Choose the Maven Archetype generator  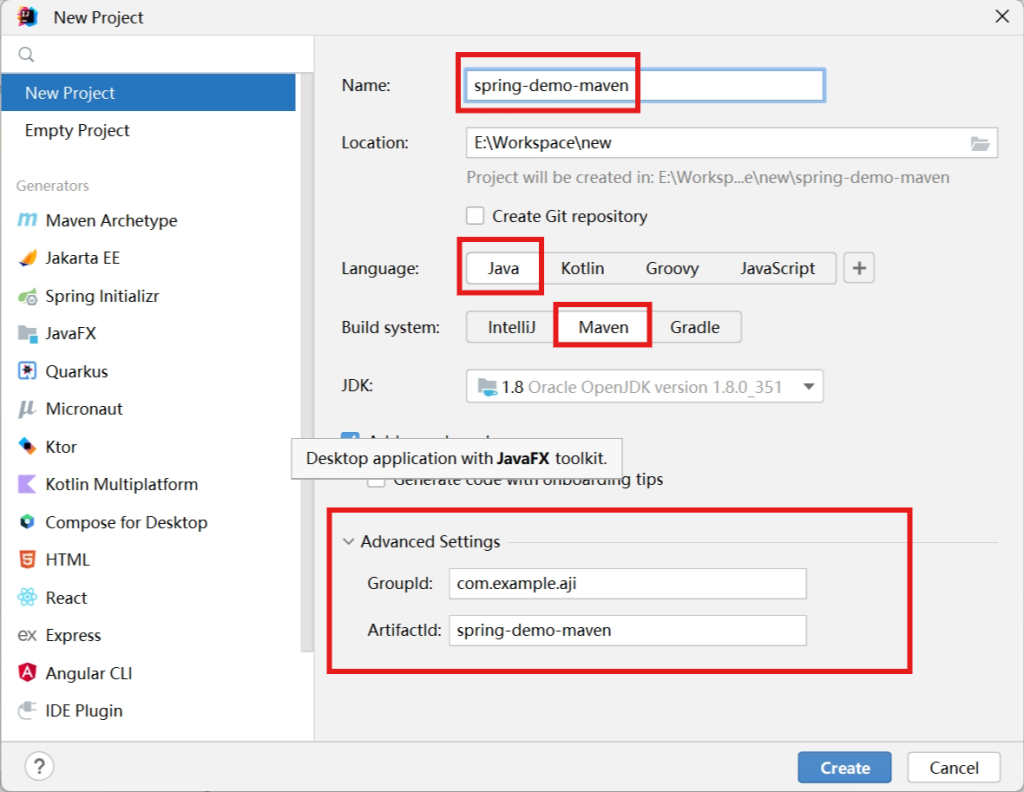(x=148, y=221)
